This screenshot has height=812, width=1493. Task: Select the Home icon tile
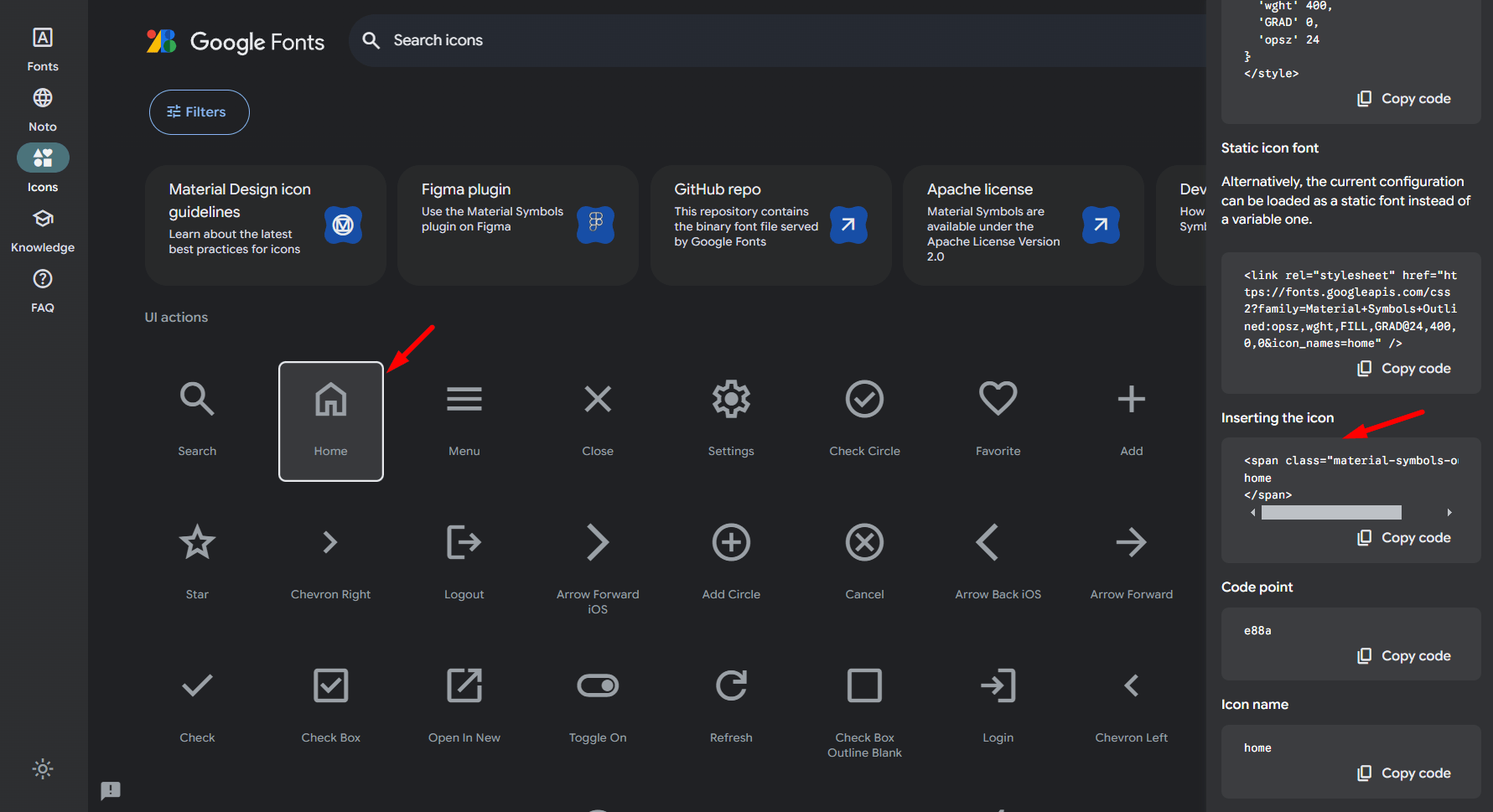(x=331, y=421)
